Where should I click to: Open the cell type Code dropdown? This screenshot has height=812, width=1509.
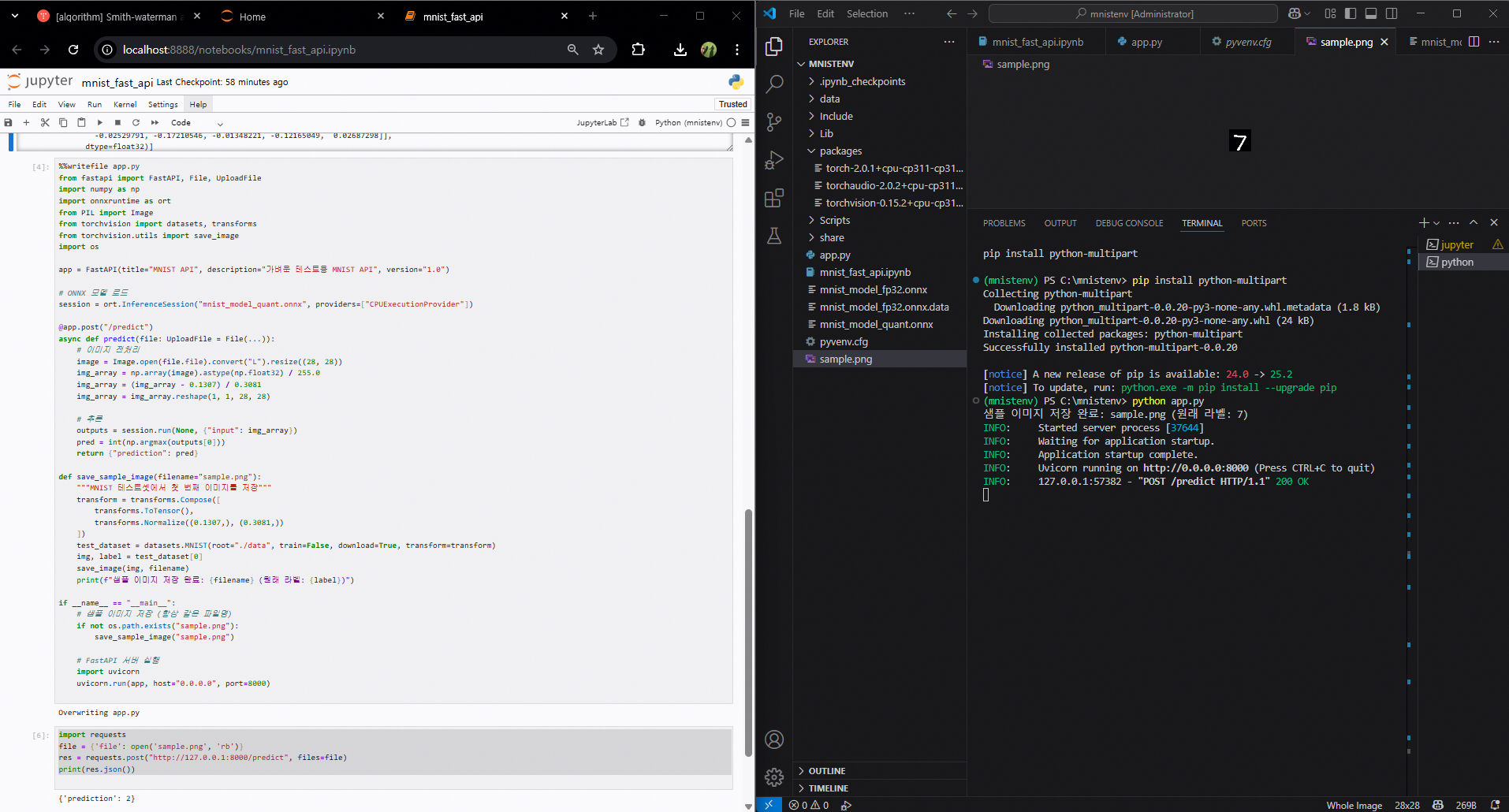[197, 123]
